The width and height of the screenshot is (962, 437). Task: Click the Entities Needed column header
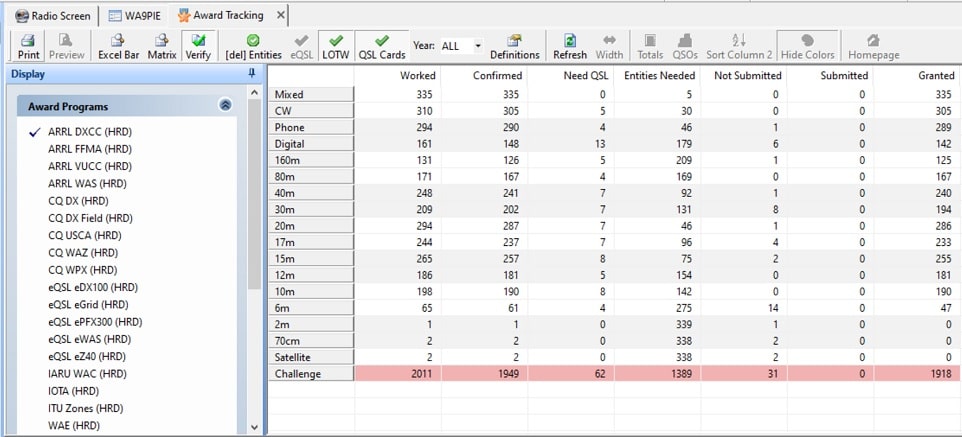657,75
